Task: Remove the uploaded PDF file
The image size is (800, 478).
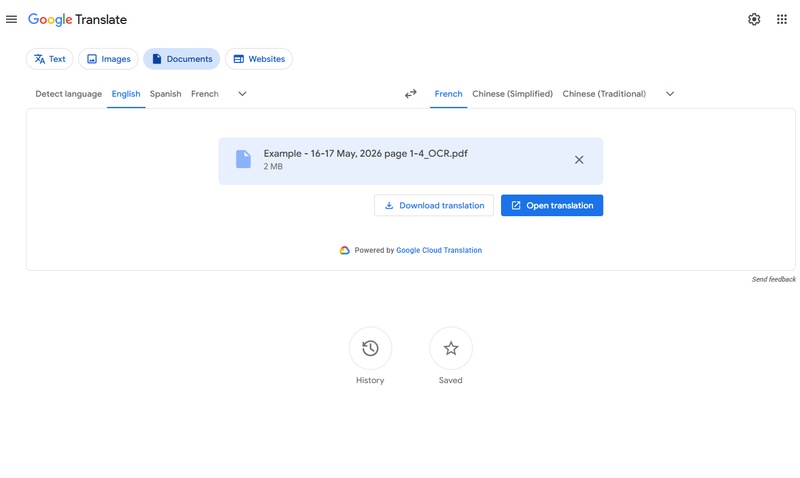Action: [x=579, y=160]
